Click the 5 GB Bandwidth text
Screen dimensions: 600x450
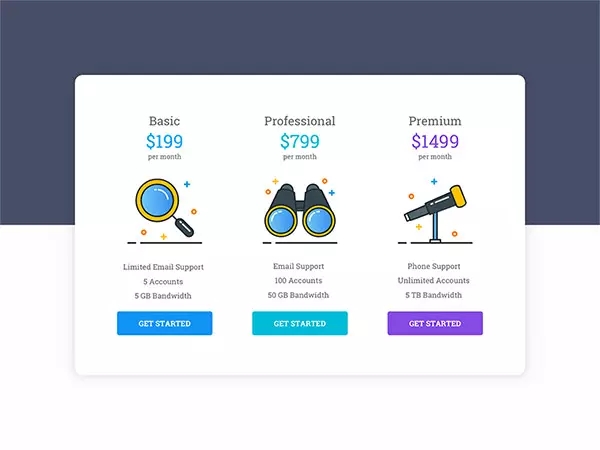pos(164,296)
